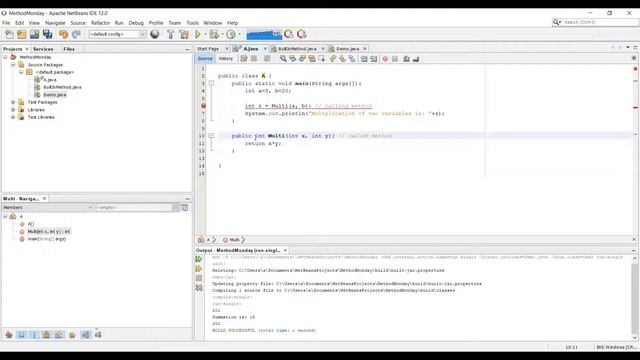Click the Ant settings icon in Output panel
This screenshot has width=640, height=360.
199,288
